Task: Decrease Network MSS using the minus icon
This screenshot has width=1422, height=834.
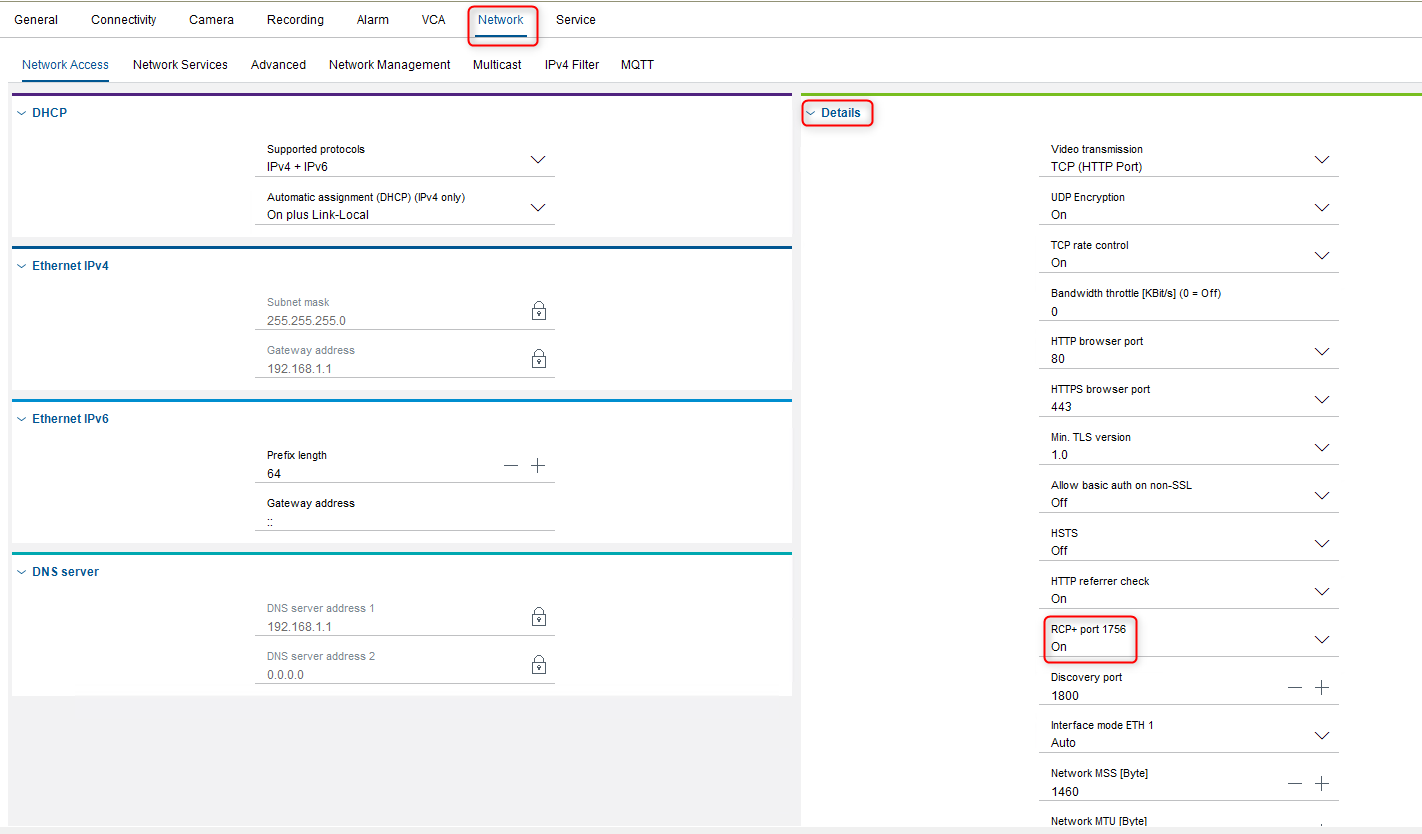Action: (x=1295, y=784)
